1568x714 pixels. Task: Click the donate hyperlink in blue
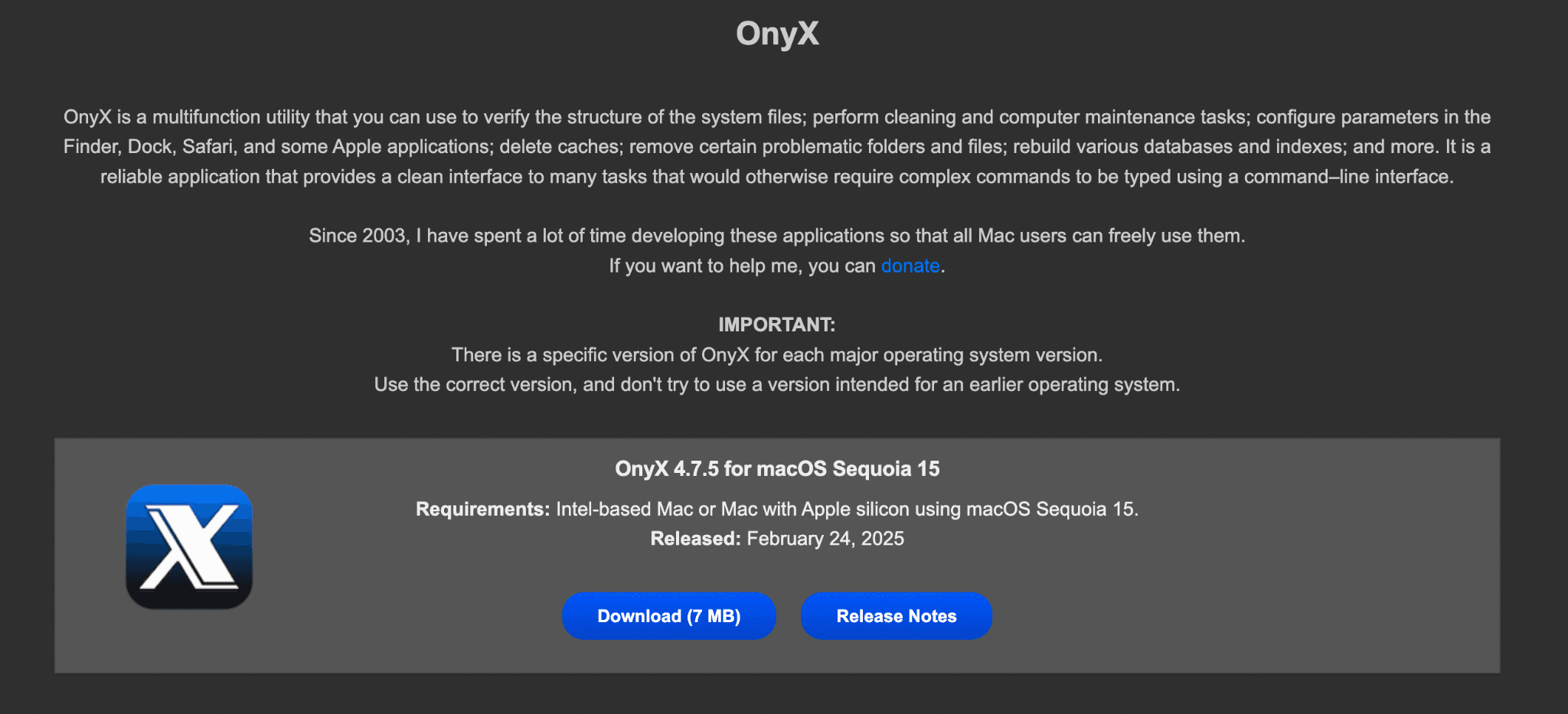pos(910,266)
